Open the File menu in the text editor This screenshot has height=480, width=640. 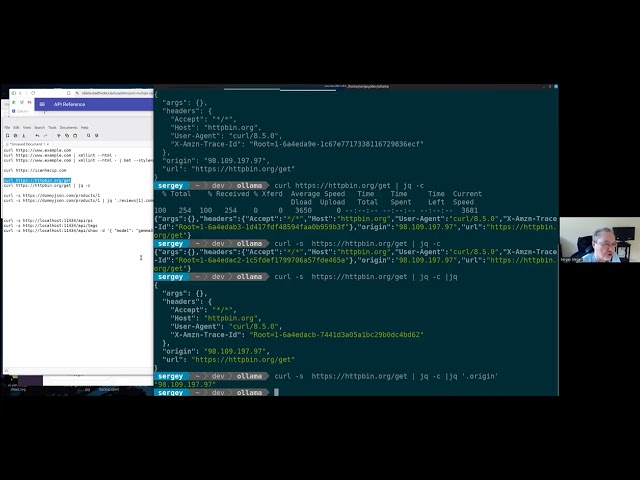point(7,127)
